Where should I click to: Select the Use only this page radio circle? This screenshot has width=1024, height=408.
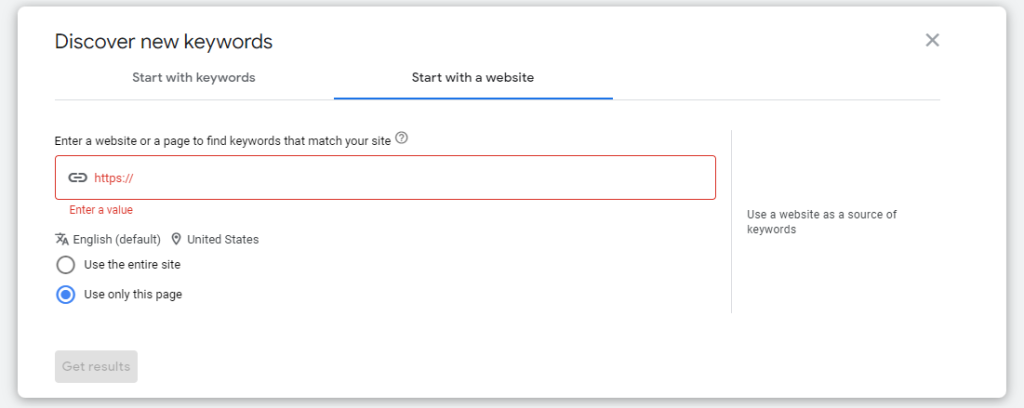click(x=66, y=294)
